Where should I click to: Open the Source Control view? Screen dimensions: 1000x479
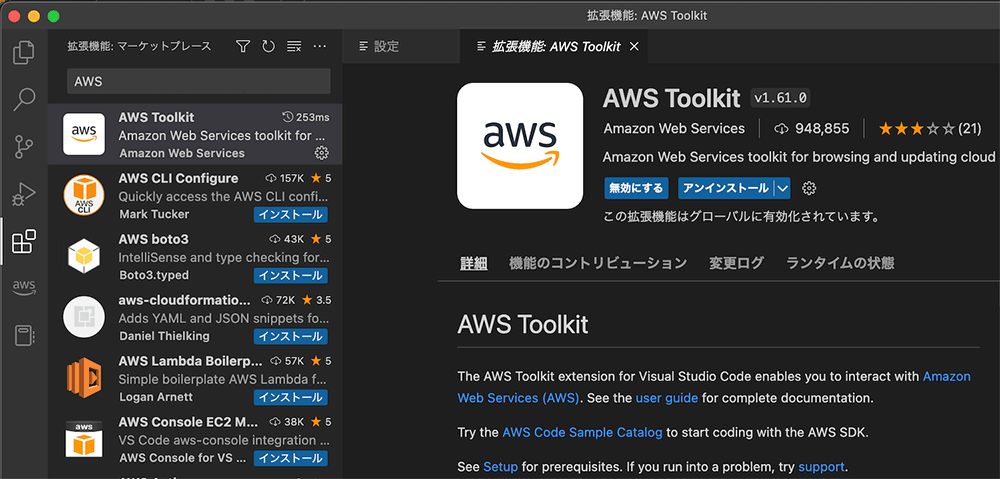click(x=24, y=147)
